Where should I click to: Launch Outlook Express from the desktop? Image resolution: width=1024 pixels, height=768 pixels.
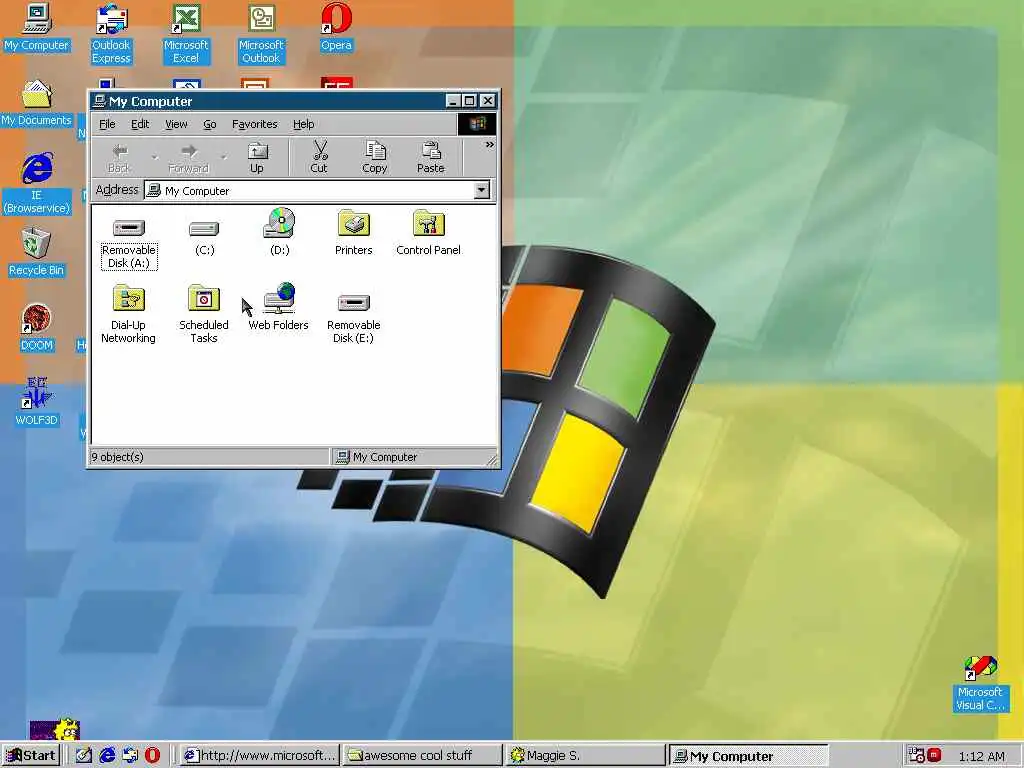point(111,33)
